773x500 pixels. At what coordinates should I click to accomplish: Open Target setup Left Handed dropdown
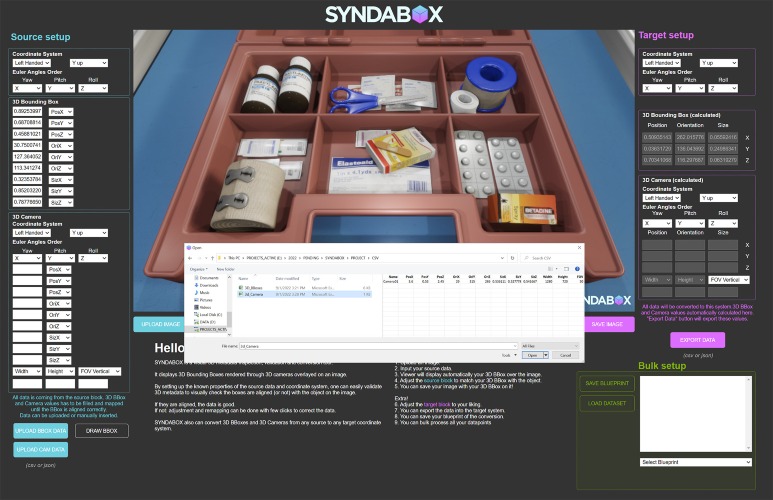(x=662, y=63)
